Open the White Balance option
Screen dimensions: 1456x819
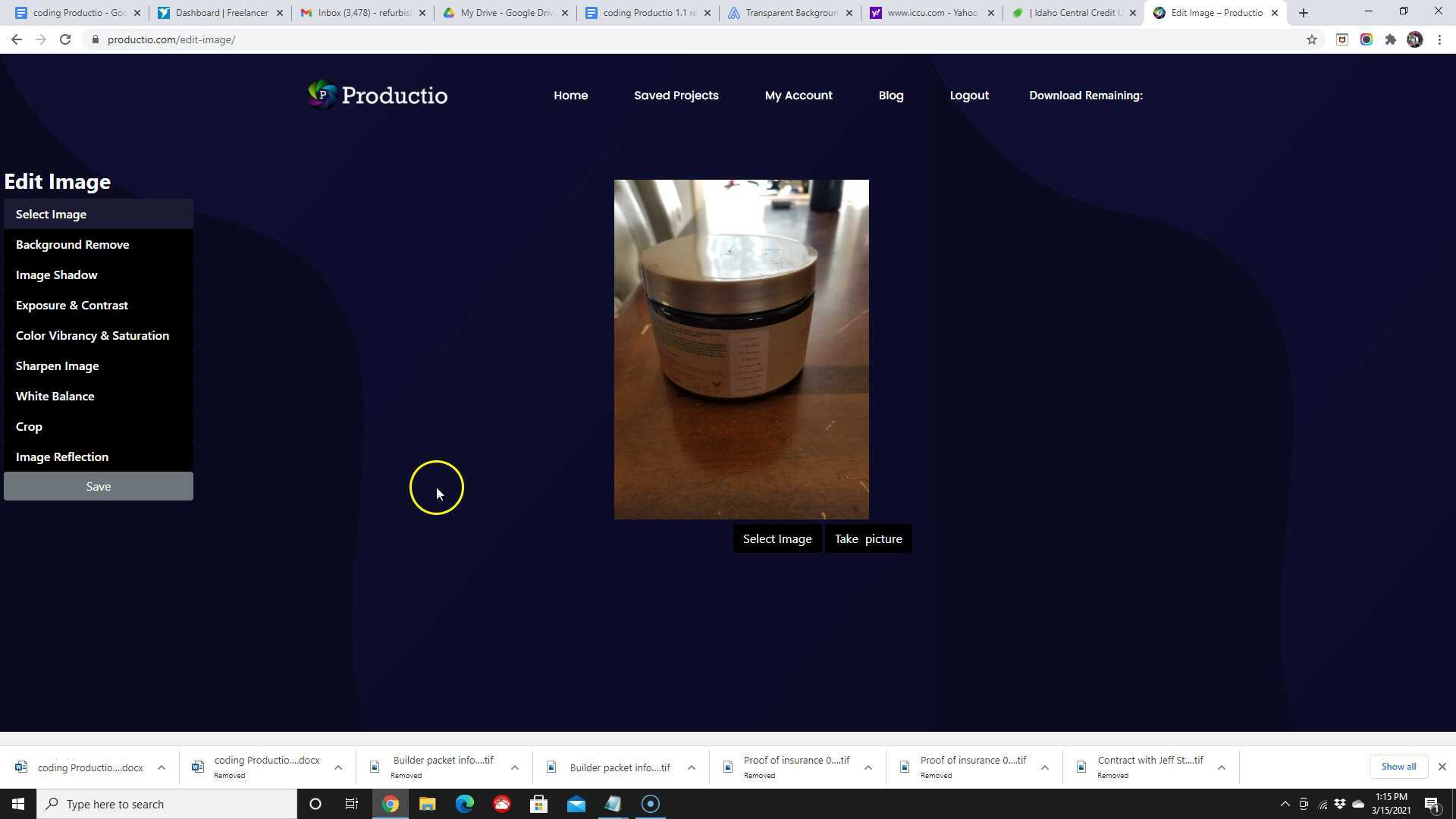[55, 396]
